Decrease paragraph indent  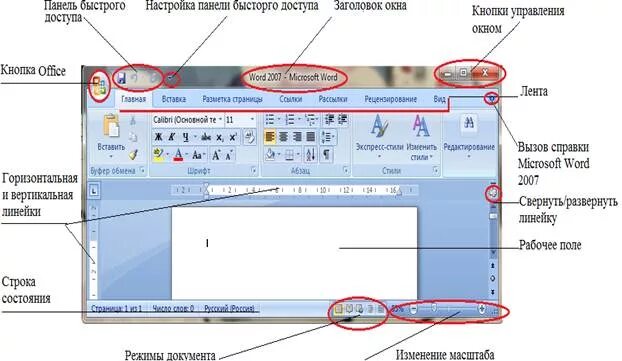click(329, 119)
